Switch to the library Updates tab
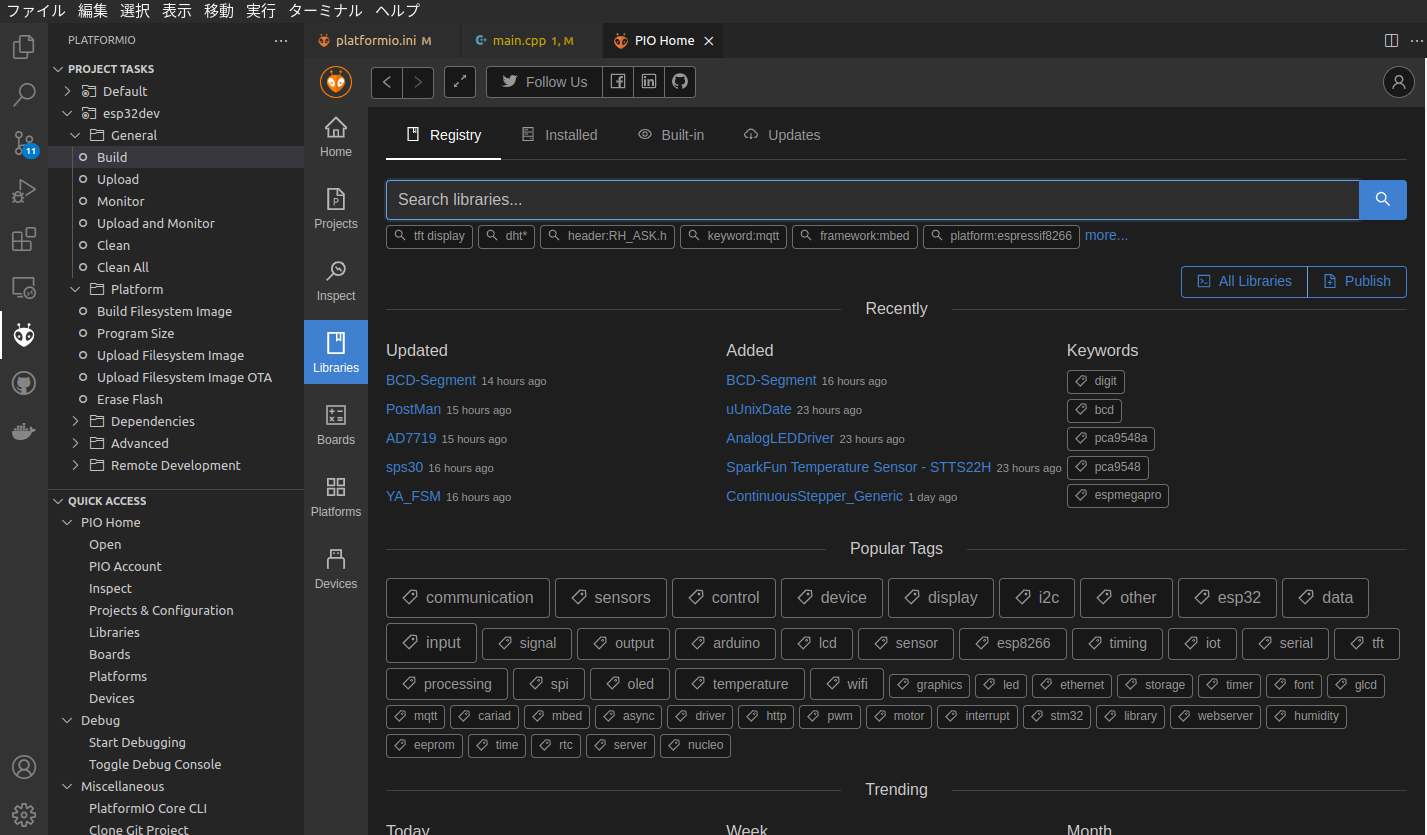 point(782,135)
